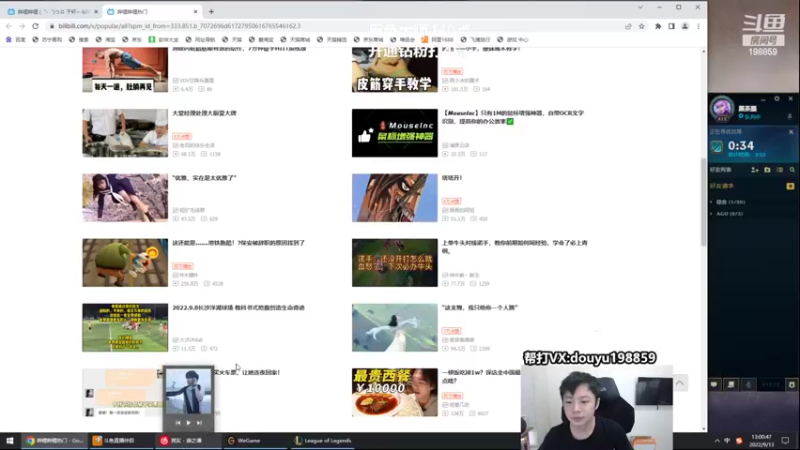800x450 pixels.
Task: Search the League friends list
Action: pos(792,170)
